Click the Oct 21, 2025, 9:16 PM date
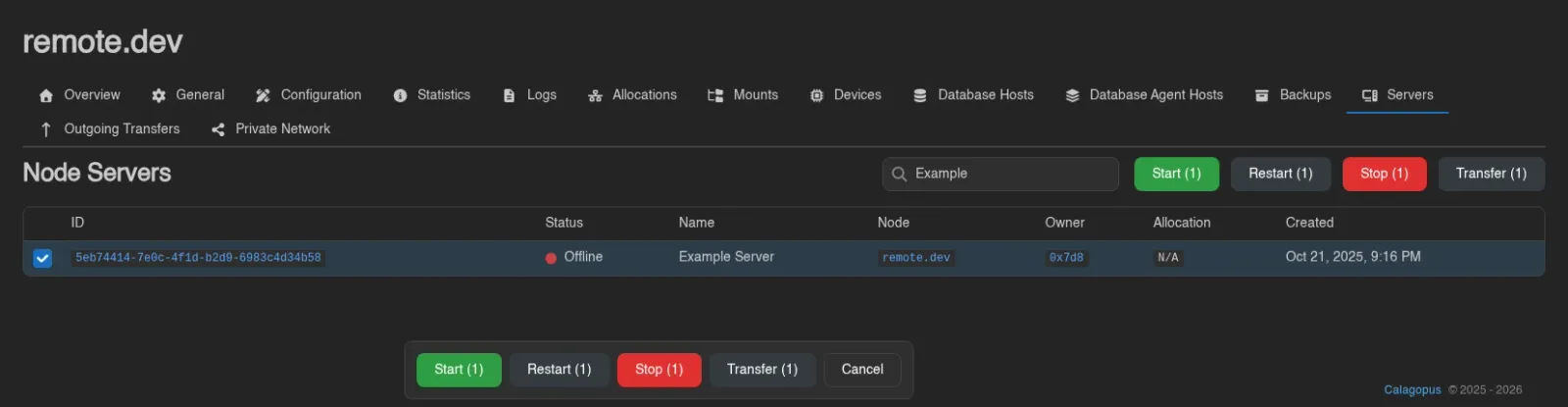 1353,257
